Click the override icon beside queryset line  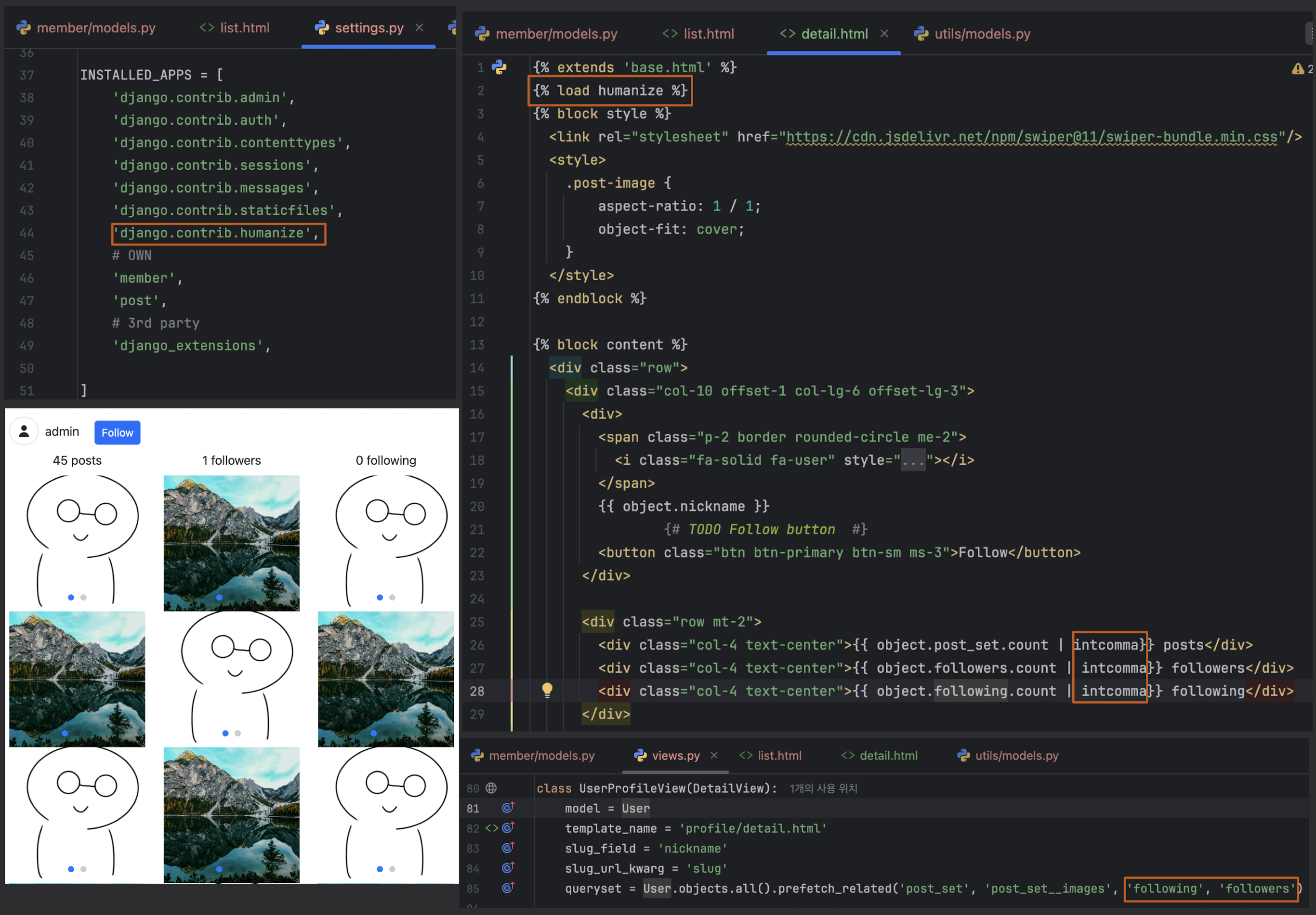click(508, 888)
